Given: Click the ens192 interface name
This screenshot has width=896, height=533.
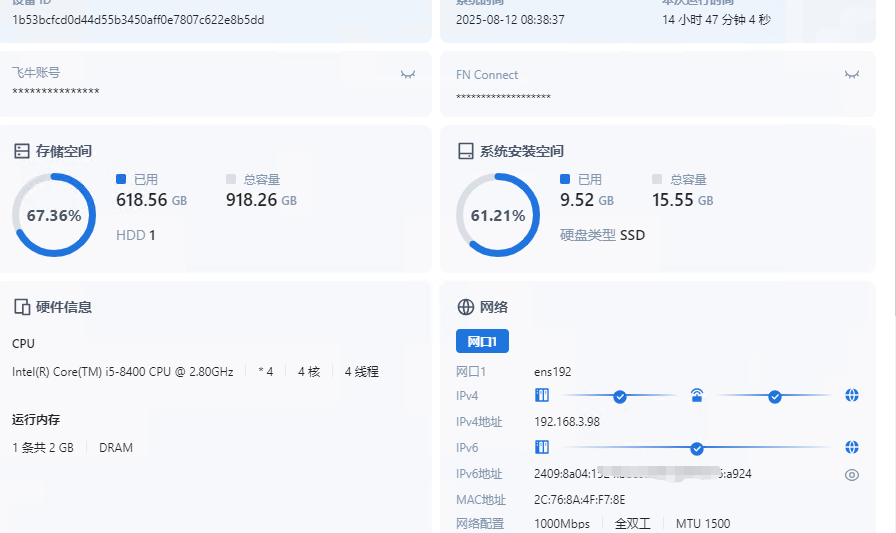Looking at the screenshot, I should pos(553,372).
